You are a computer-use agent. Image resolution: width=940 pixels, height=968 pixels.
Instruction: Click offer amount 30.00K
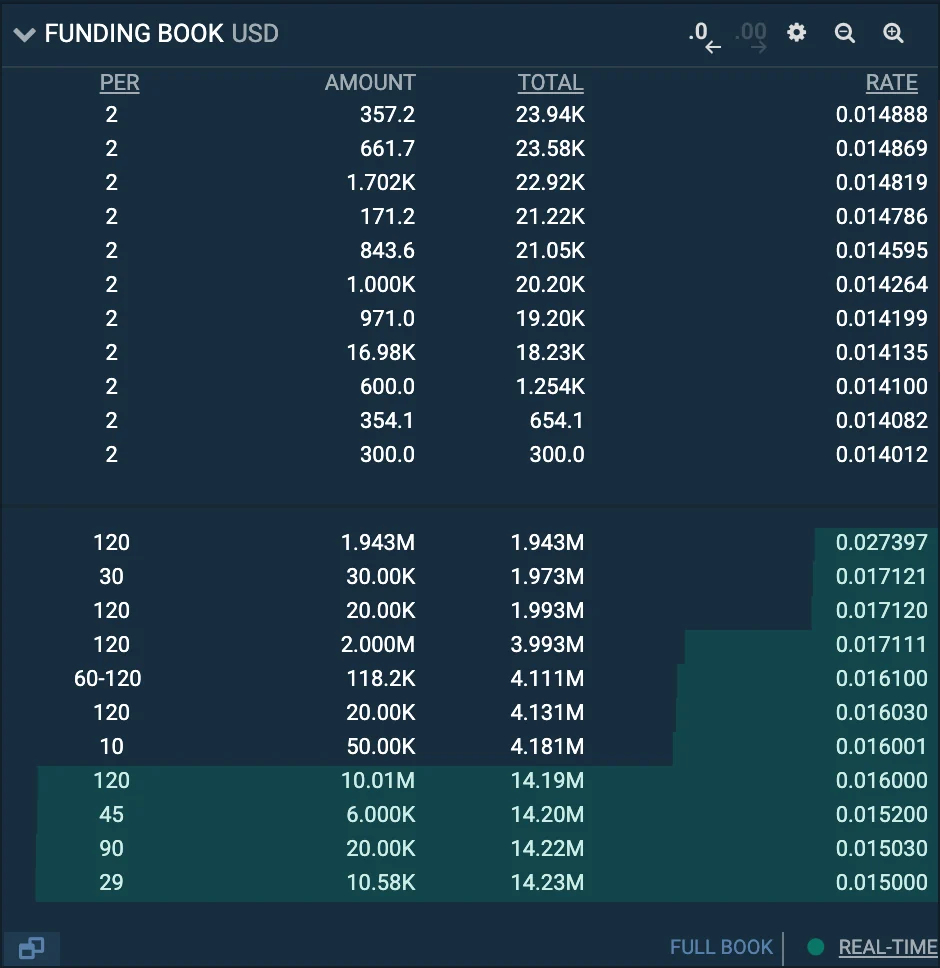[381, 576]
